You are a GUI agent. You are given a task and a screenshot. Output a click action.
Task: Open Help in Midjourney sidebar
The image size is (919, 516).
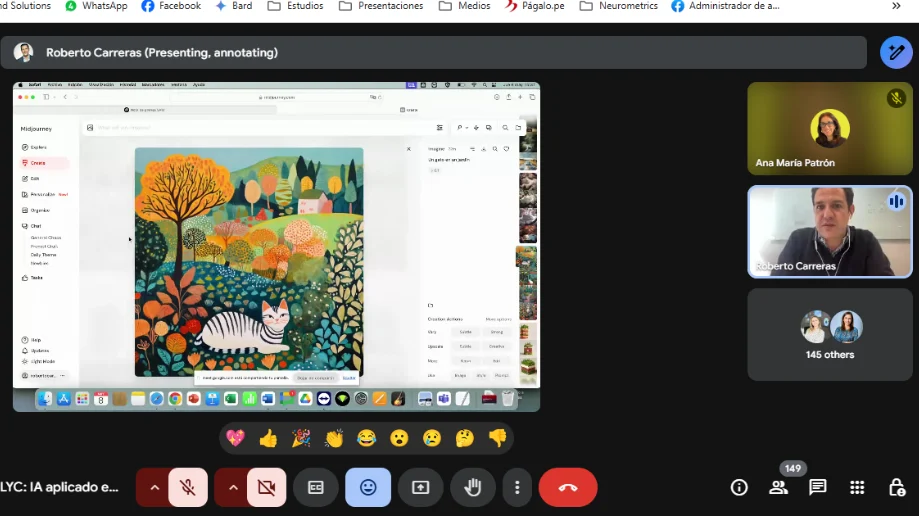coord(32,340)
